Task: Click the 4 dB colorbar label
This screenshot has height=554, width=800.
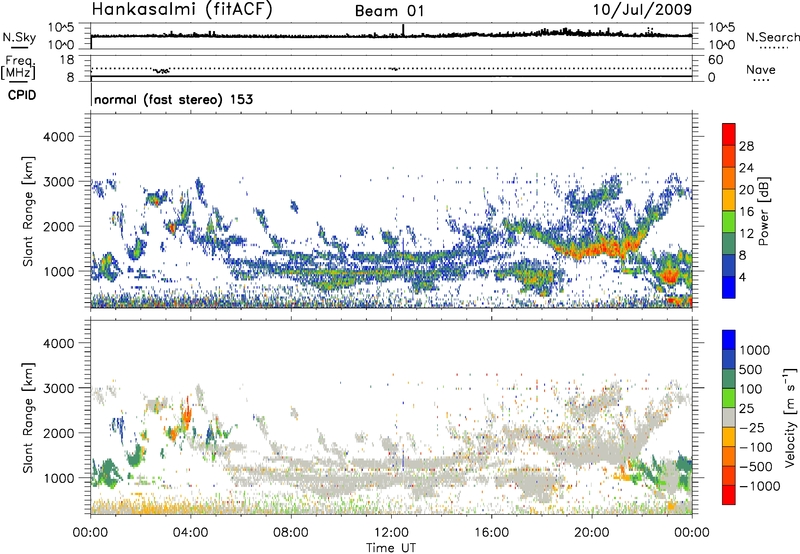Action: 742,278
